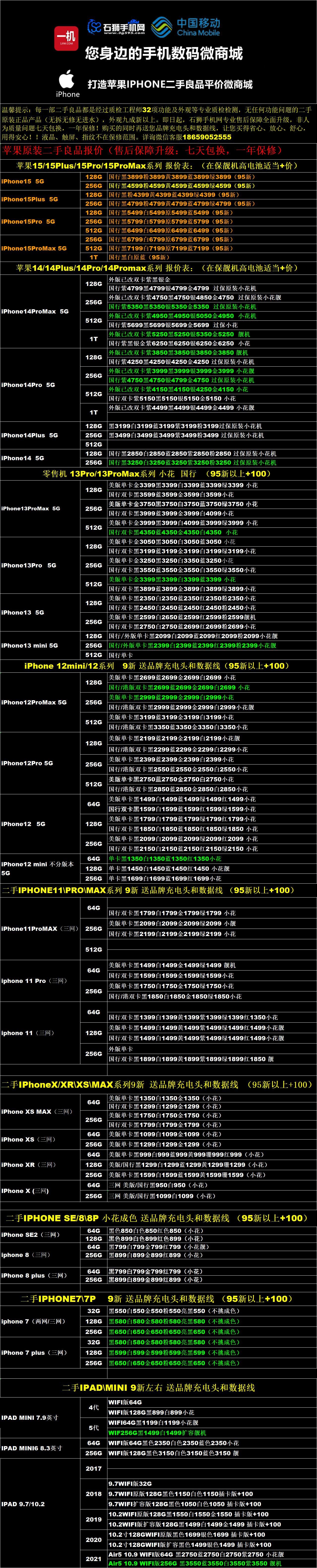
Task: Select the iPhone13 5G model label
Action: click(23, 612)
